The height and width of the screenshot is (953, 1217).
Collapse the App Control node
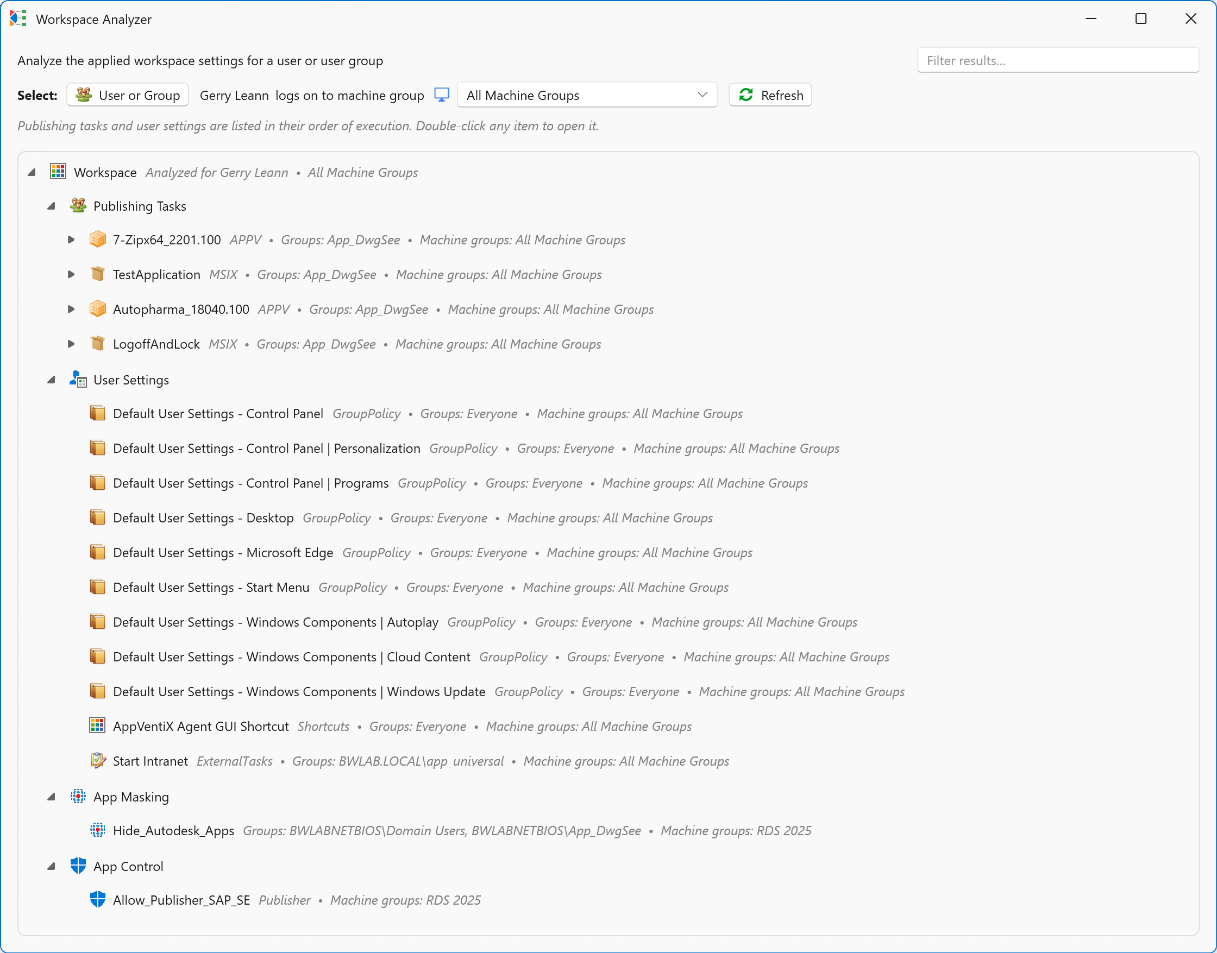click(51, 866)
